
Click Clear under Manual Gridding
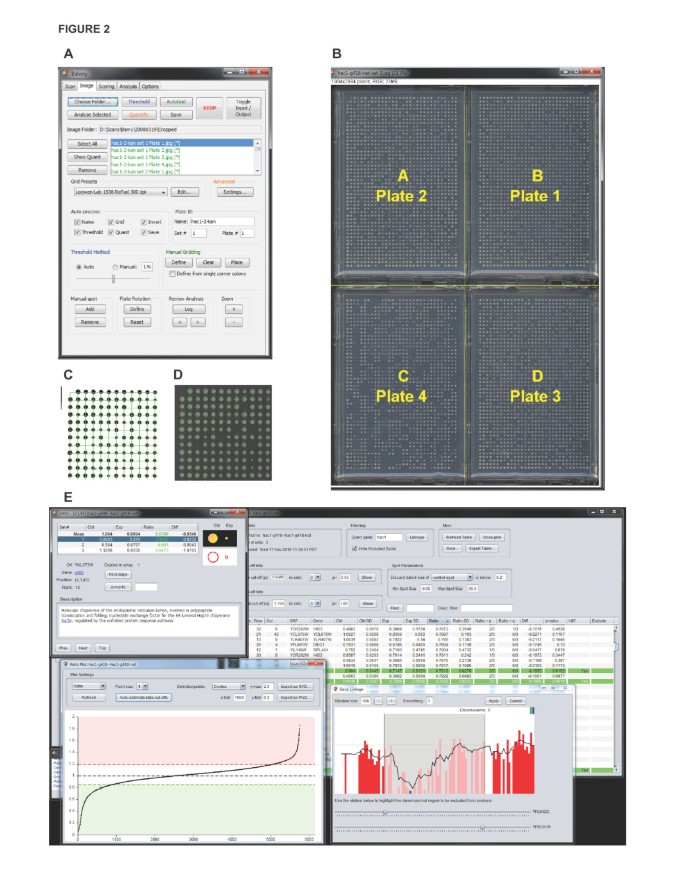click(x=209, y=262)
